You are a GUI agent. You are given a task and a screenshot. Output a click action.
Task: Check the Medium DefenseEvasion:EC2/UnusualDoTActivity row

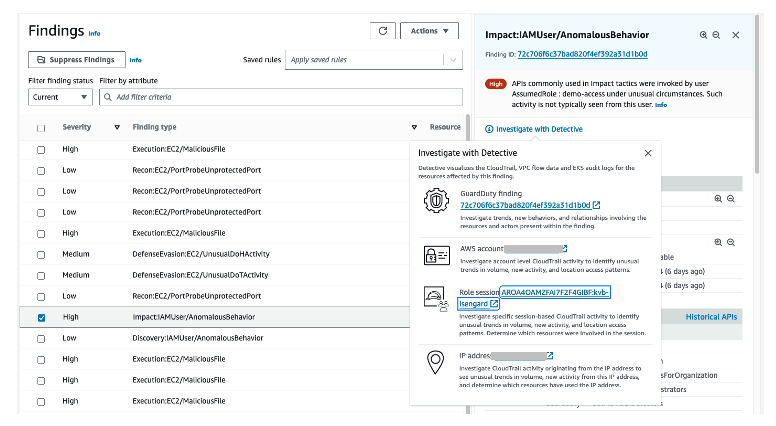41,276
